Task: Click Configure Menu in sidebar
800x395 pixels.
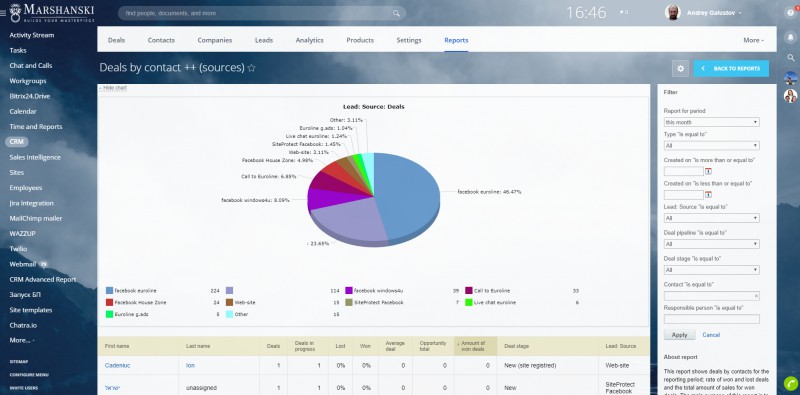Action: [x=29, y=375]
